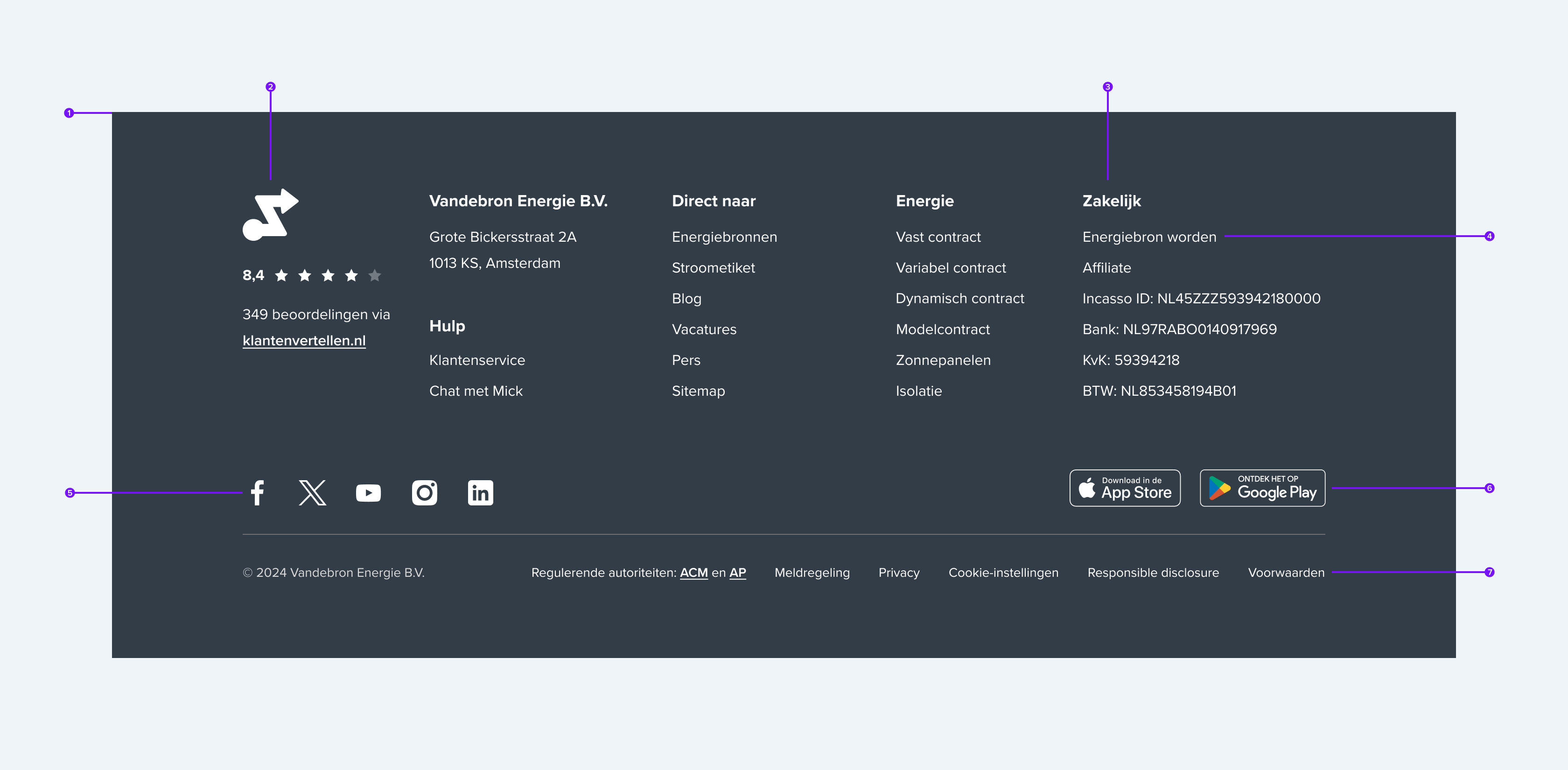Open the Privacy link
Image resolution: width=1568 pixels, height=770 pixels.
pyautogui.click(x=898, y=573)
